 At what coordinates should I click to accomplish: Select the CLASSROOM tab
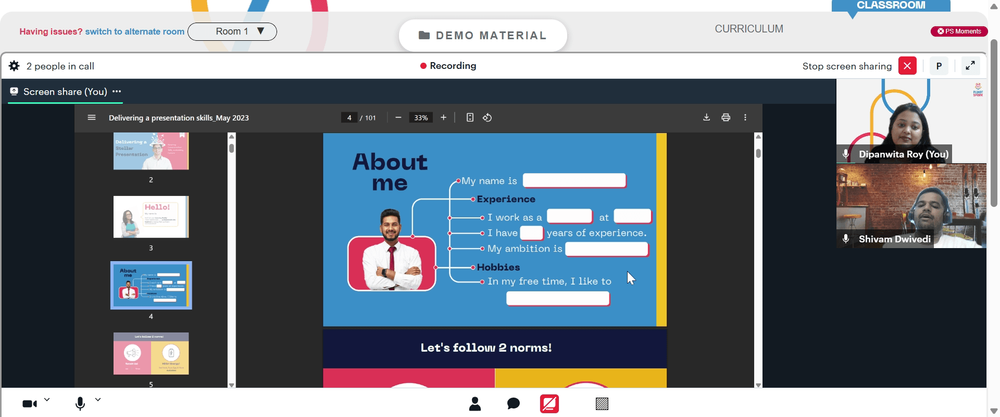(890, 6)
